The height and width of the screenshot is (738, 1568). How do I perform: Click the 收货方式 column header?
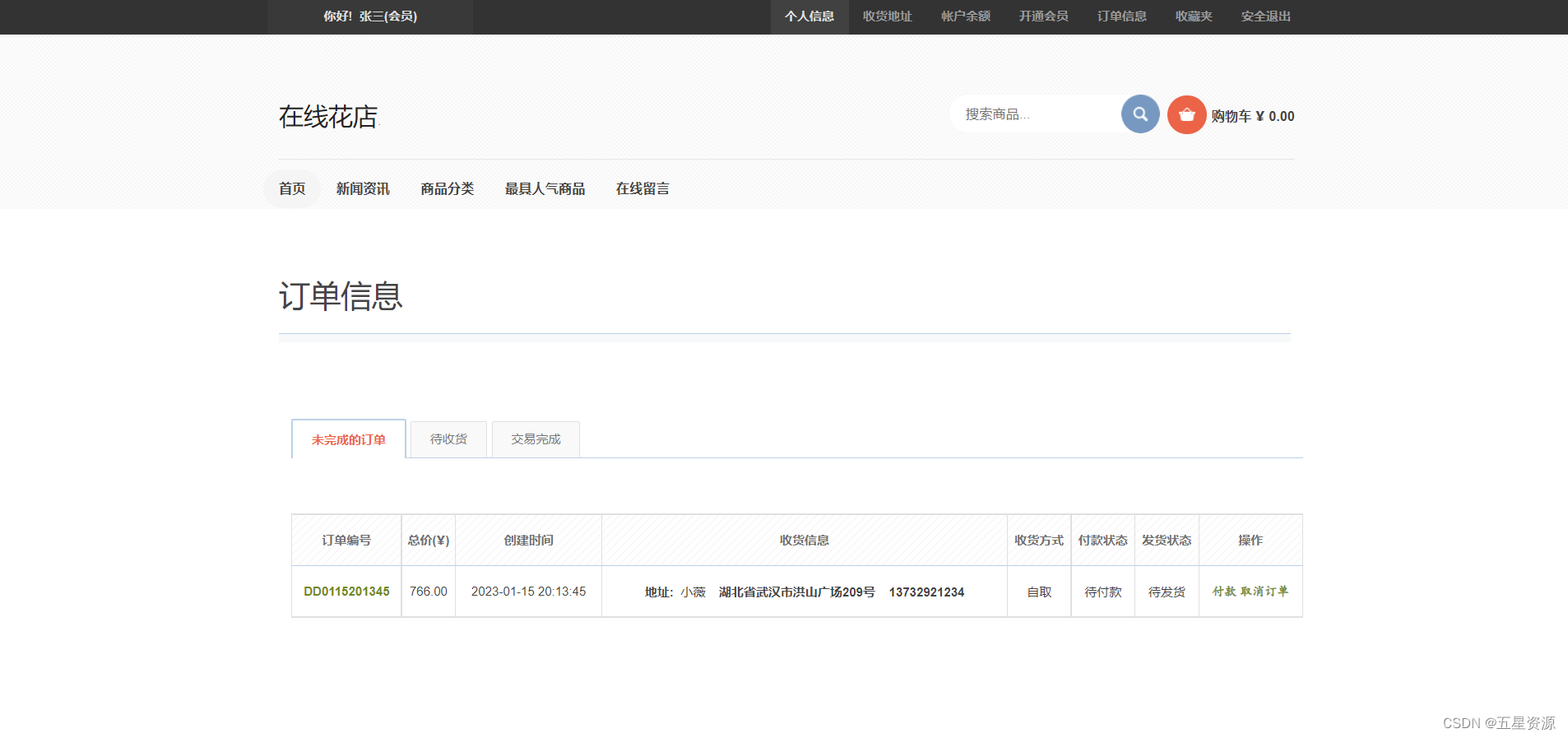click(1039, 541)
